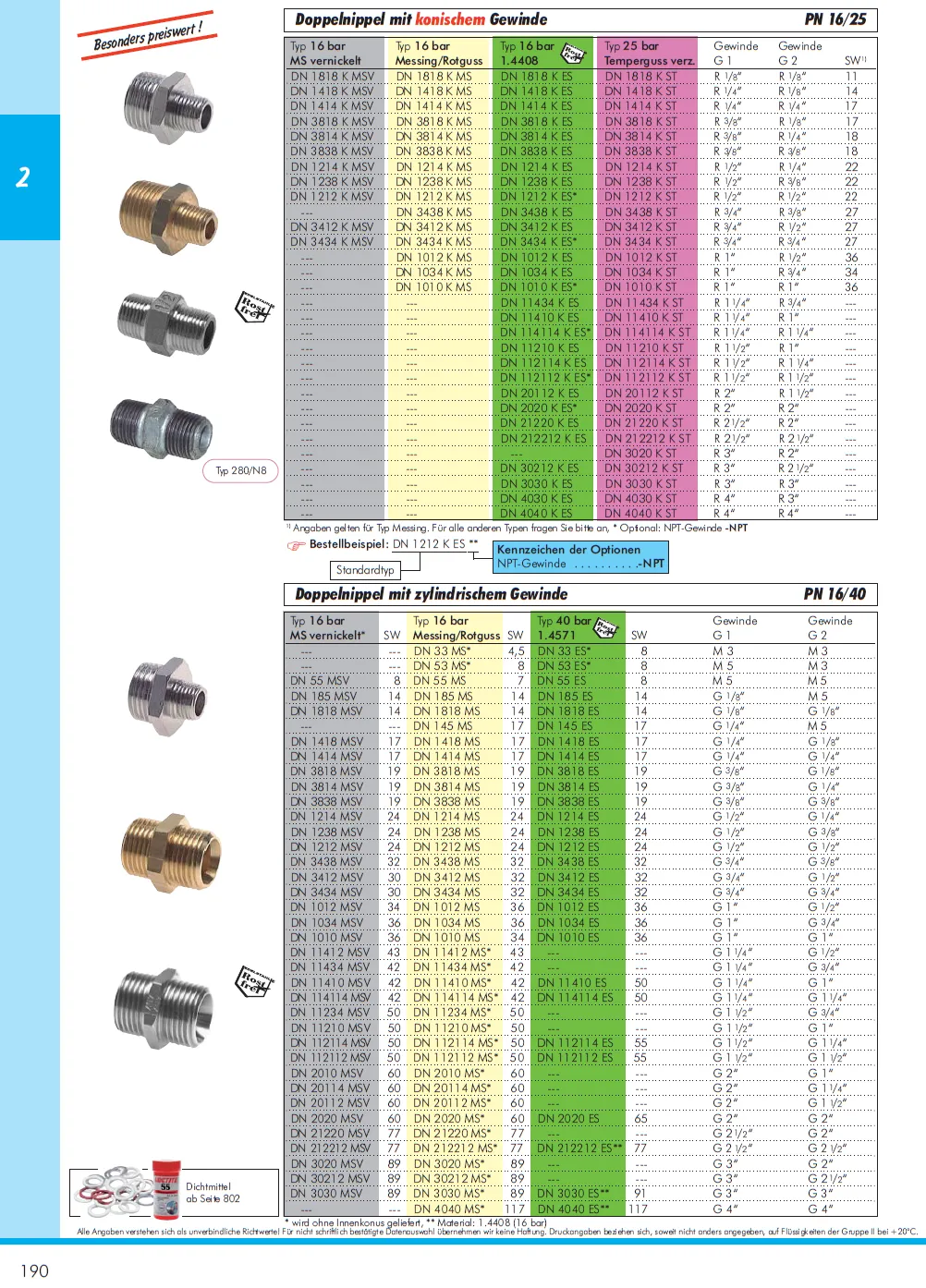Select the Doppelnippel mit konischem Gewinde title
The width and height of the screenshot is (926, 1288).
[420, 19]
